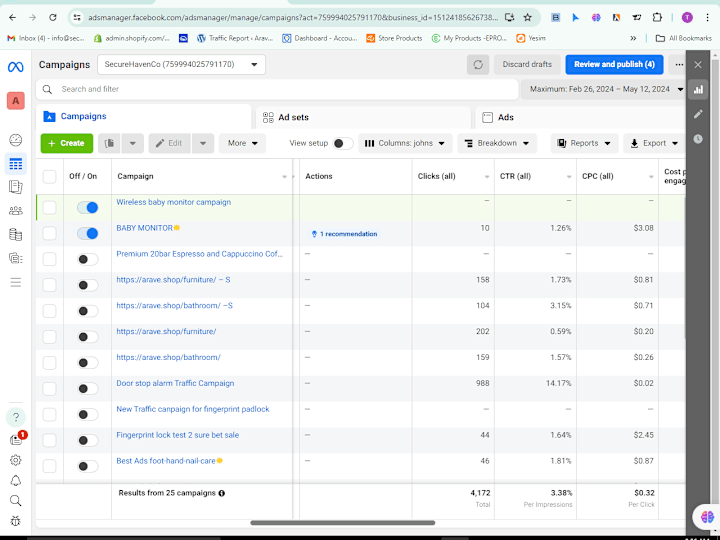Click the horizontal table scrollbar

(x=343, y=523)
